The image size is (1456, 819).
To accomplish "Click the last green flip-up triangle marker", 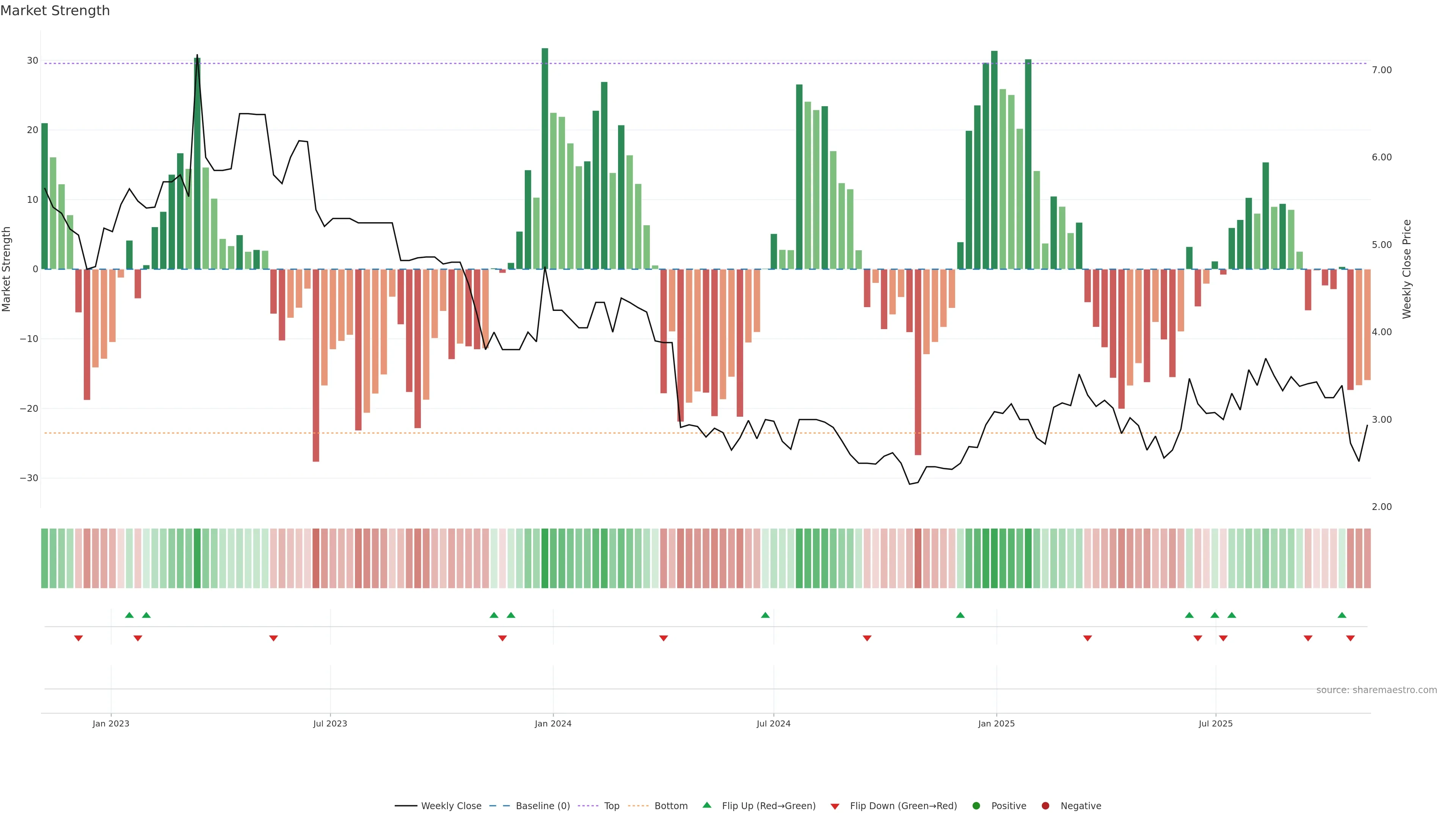I will pyautogui.click(x=1342, y=615).
